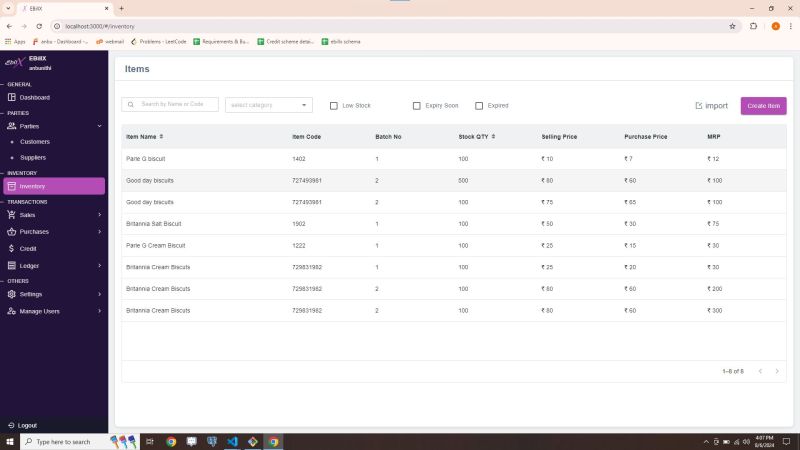Click the Settings gear icon in sidebar
The height and width of the screenshot is (450, 800).
[12, 294]
